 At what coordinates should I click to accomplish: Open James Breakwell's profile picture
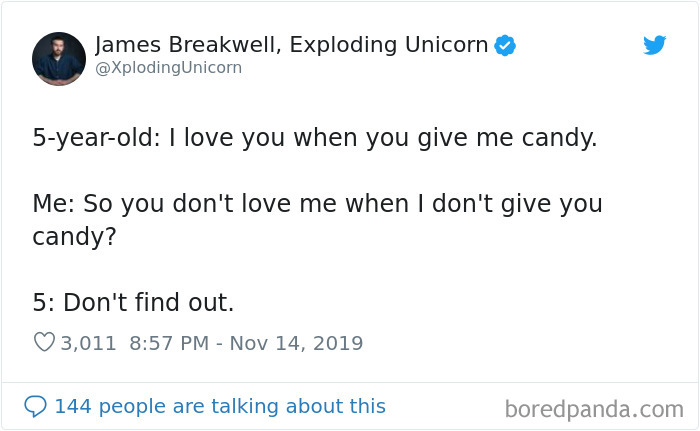(59, 59)
